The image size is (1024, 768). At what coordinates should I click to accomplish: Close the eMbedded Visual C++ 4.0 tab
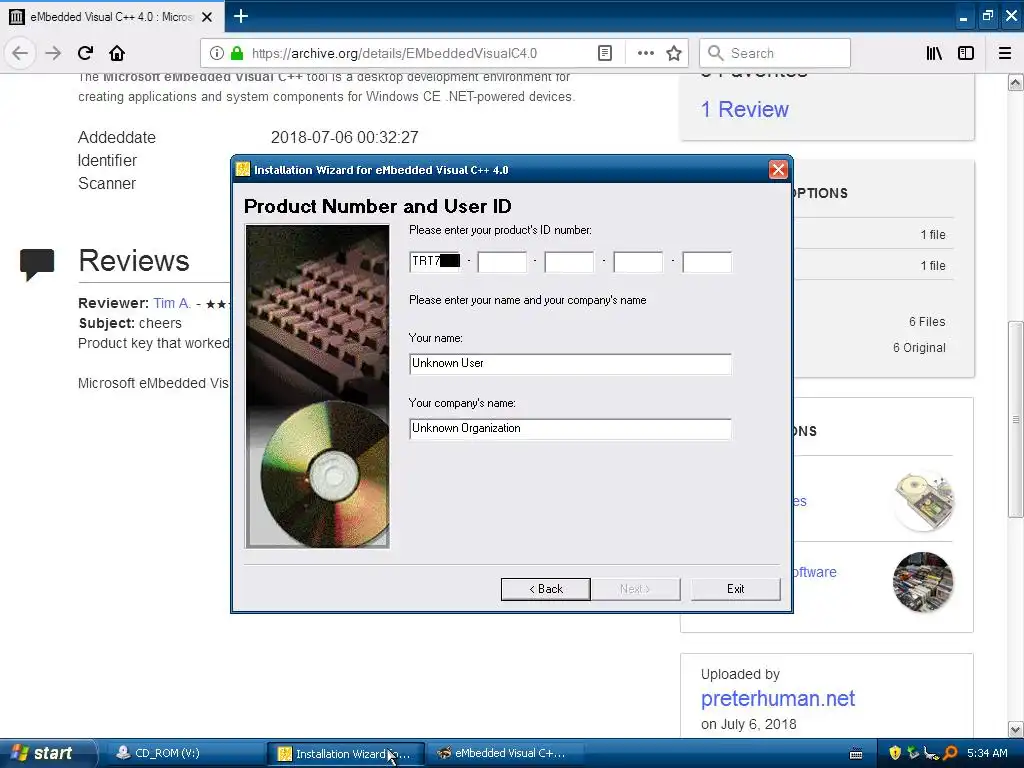click(207, 17)
